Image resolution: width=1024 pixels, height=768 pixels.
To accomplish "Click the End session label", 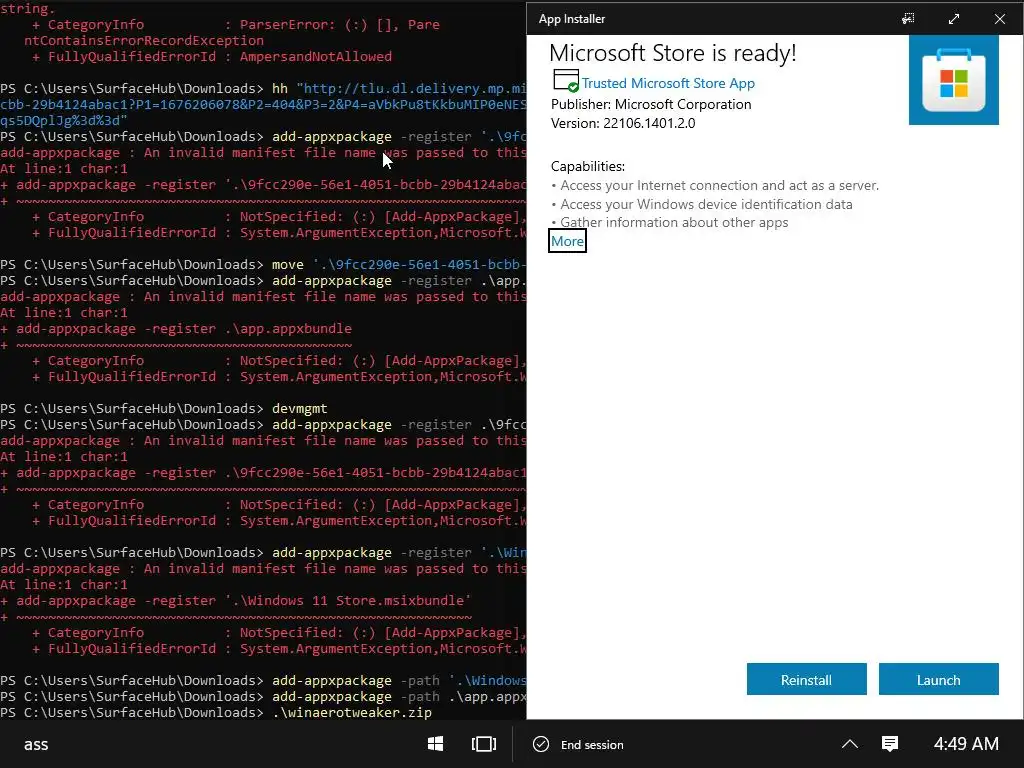I will tap(592, 744).
